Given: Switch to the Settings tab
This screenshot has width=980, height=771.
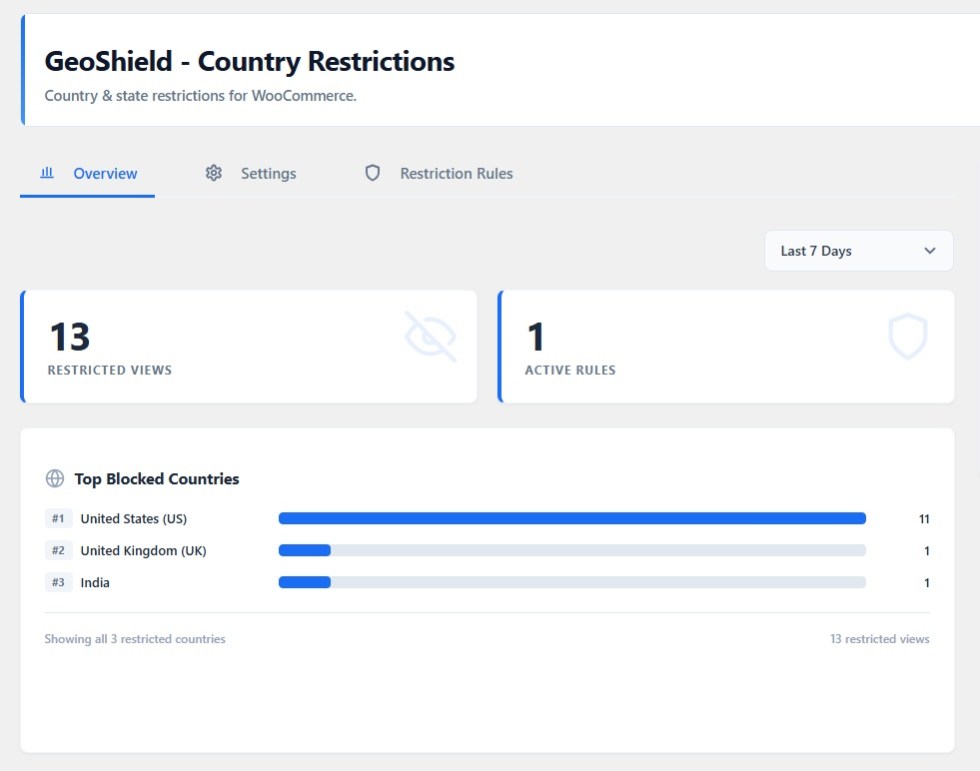Looking at the screenshot, I should [x=251, y=174].
